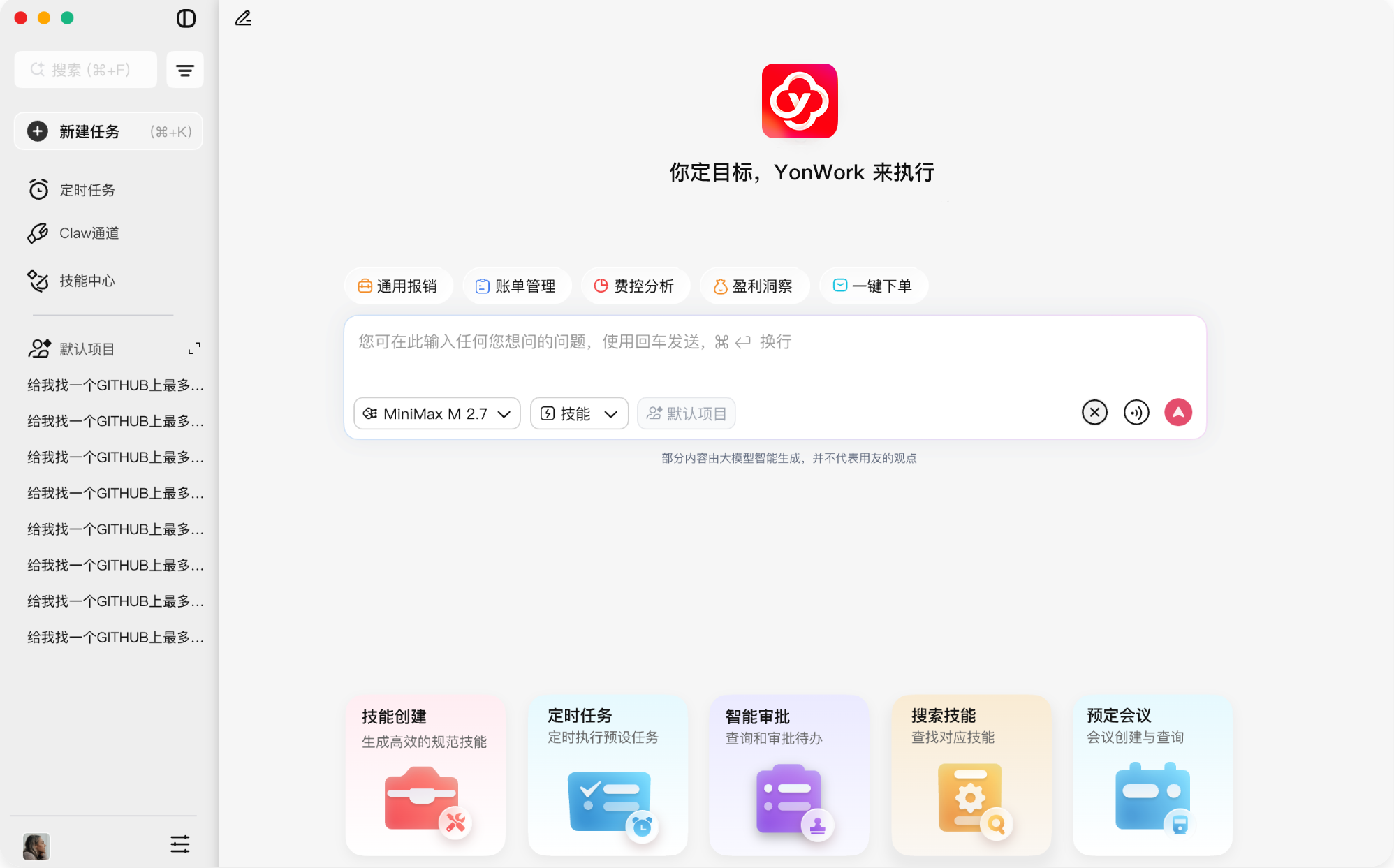Open 定时任务 in the sidebar
This screenshot has height=868, width=1394.
click(x=87, y=190)
